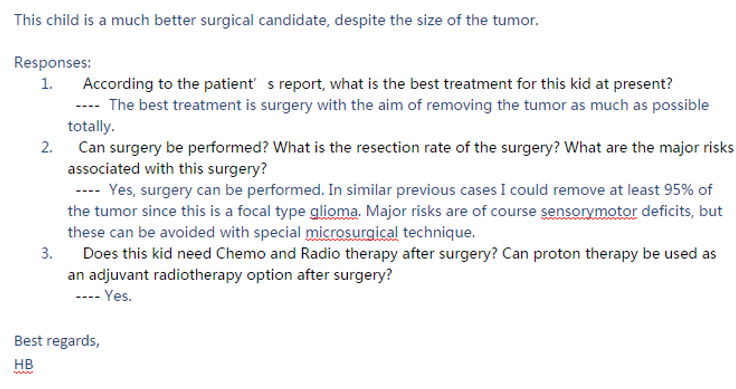Viewport: 736px width, 389px height.
Task: Click 'associated with this surgery?' line
Action: [167, 169]
